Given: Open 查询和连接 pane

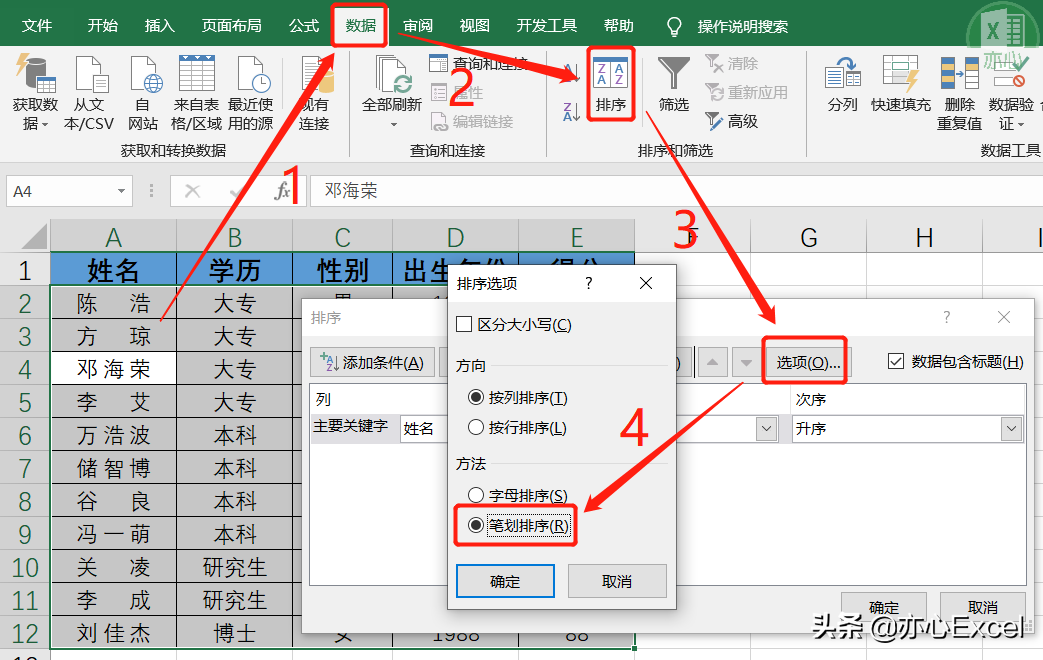Looking at the screenshot, I should click(x=479, y=64).
